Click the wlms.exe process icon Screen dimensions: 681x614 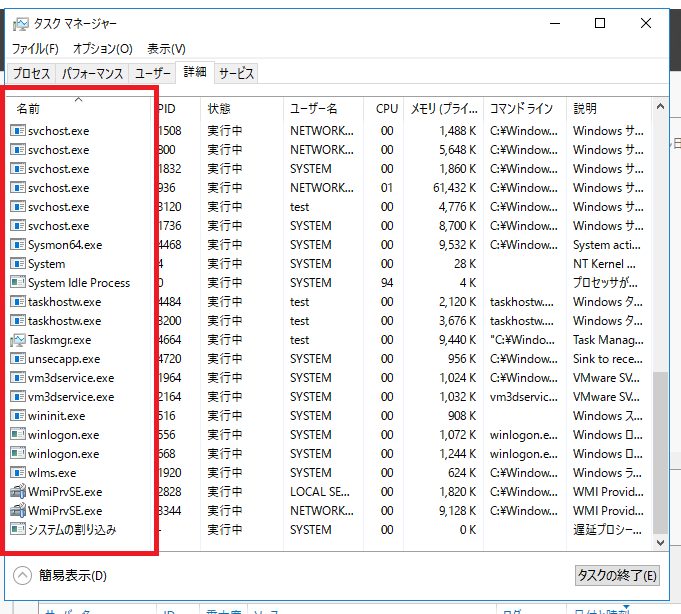point(17,472)
